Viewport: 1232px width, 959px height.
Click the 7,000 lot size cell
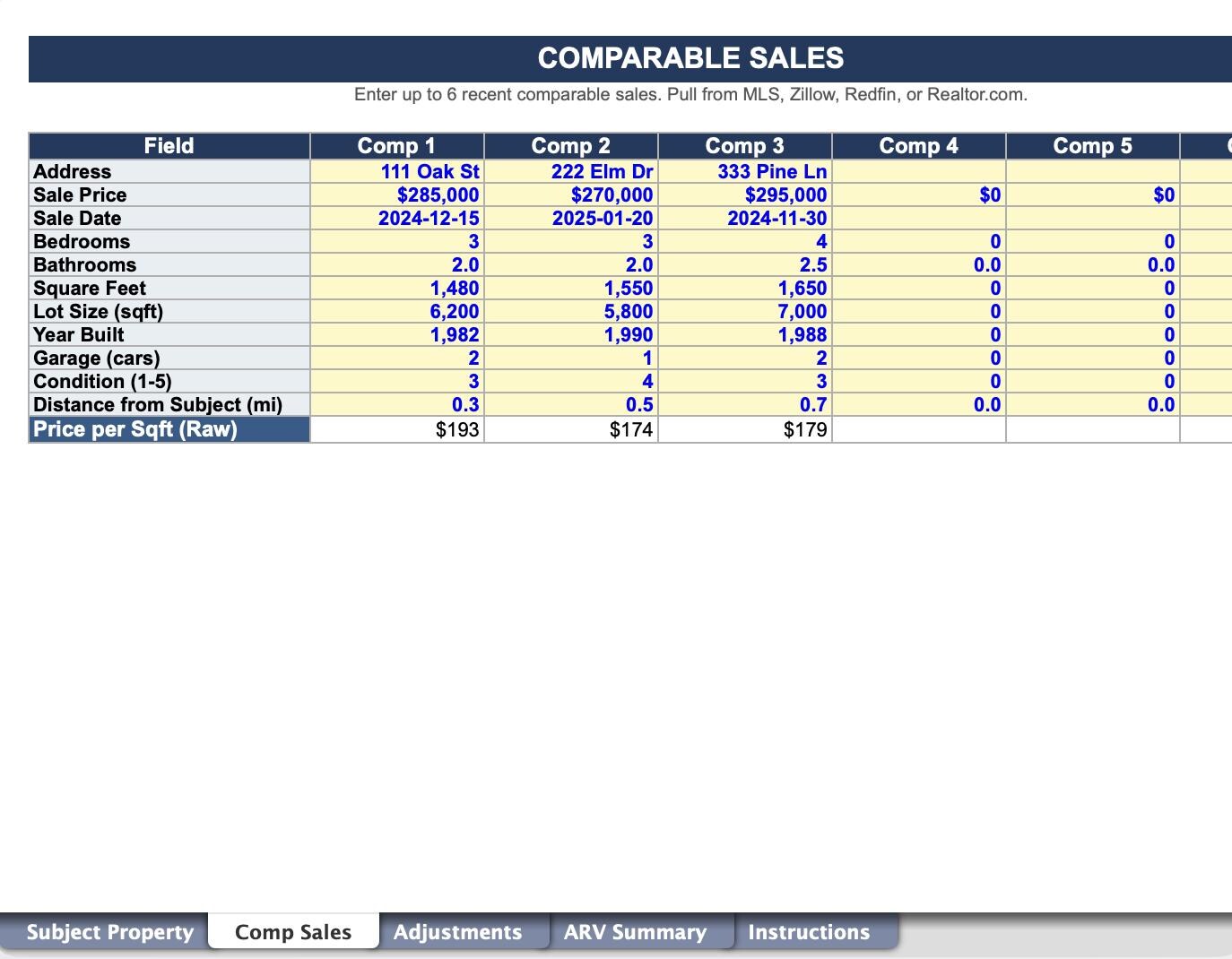(745, 311)
